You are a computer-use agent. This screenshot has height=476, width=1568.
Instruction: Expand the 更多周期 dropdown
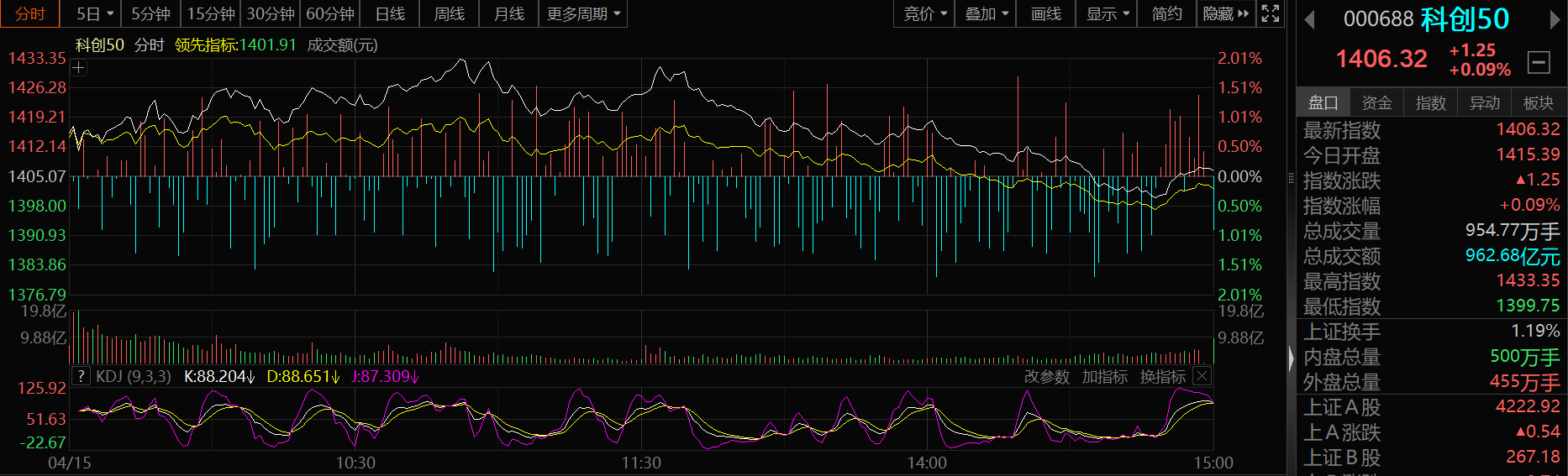point(582,13)
